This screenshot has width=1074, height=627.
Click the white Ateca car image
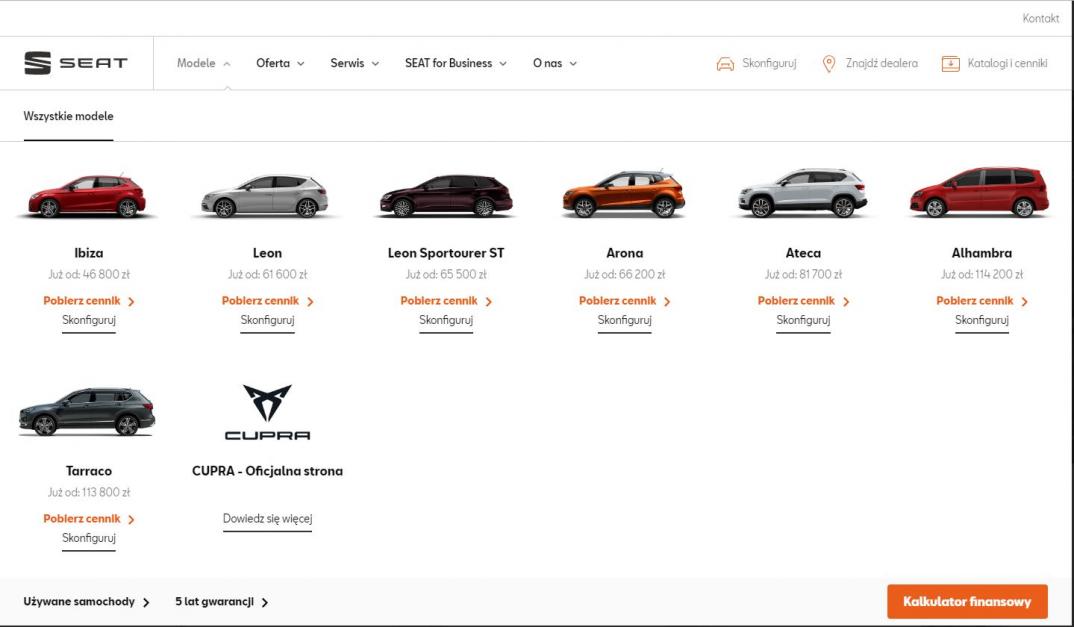pos(803,193)
